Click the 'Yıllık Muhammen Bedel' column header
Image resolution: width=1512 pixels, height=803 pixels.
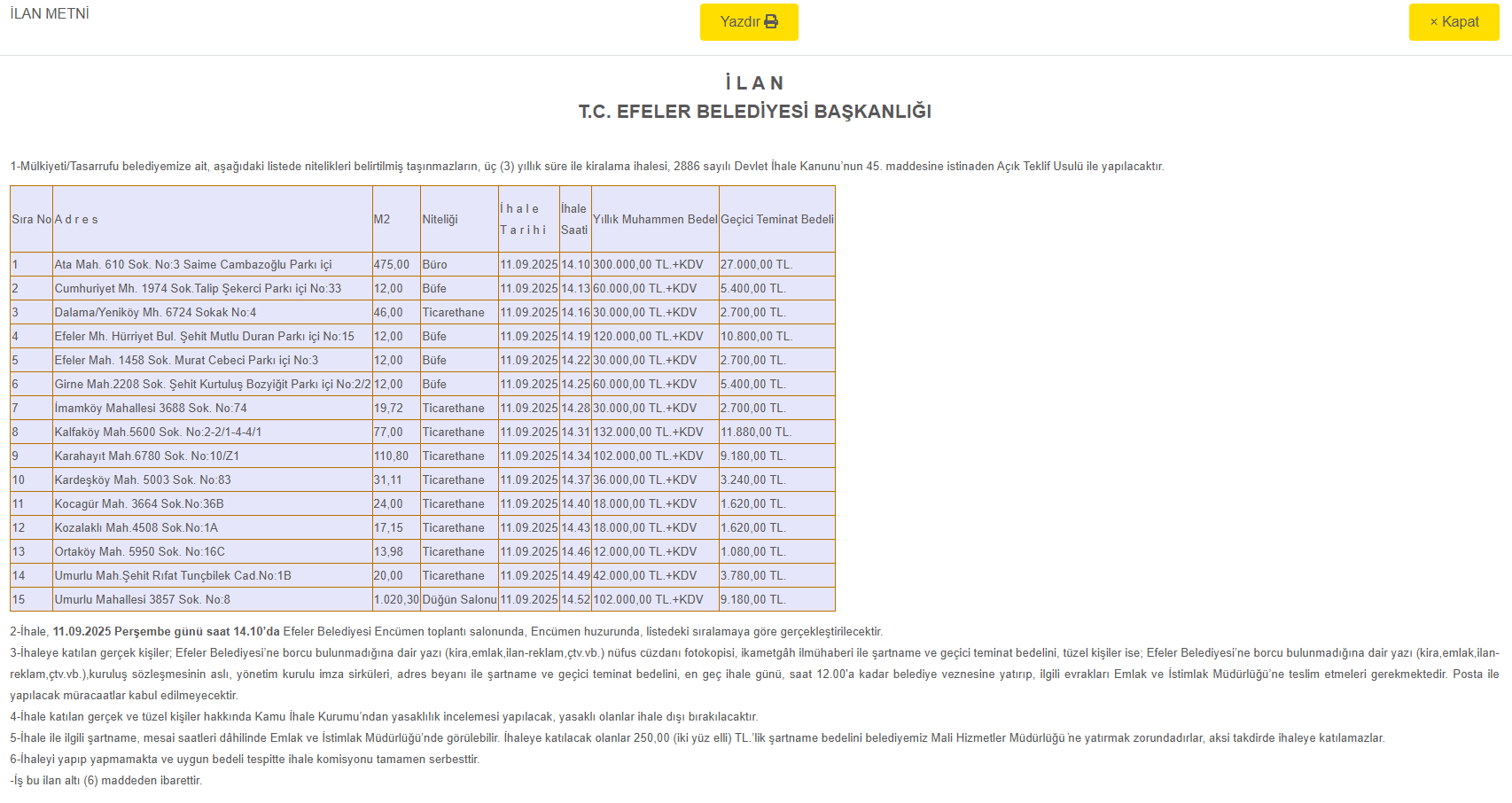tap(655, 220)
